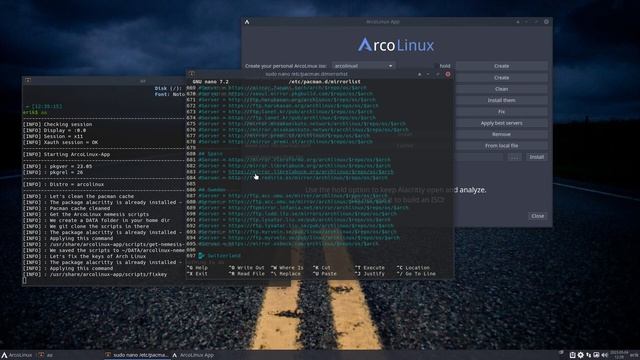Click '^T Execute' in nano
The width and height of the screenshot is (640, 360).
click(370, 268)
